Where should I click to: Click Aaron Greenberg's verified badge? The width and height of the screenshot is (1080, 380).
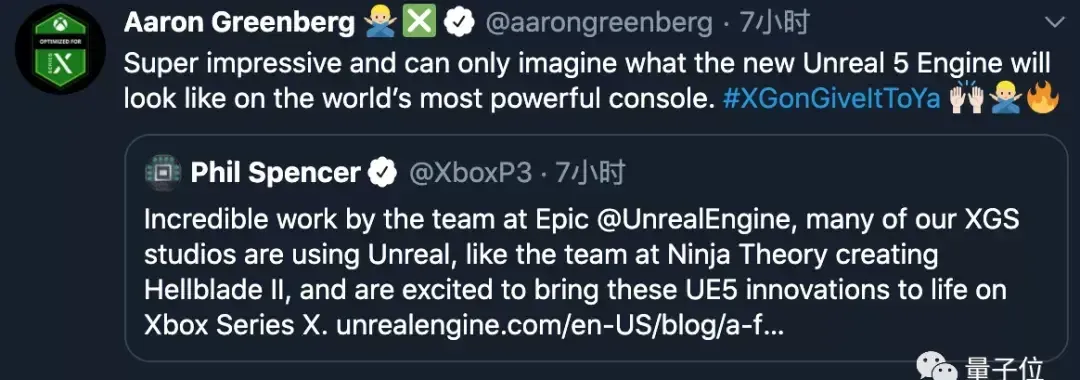click(x=459, y=24)
